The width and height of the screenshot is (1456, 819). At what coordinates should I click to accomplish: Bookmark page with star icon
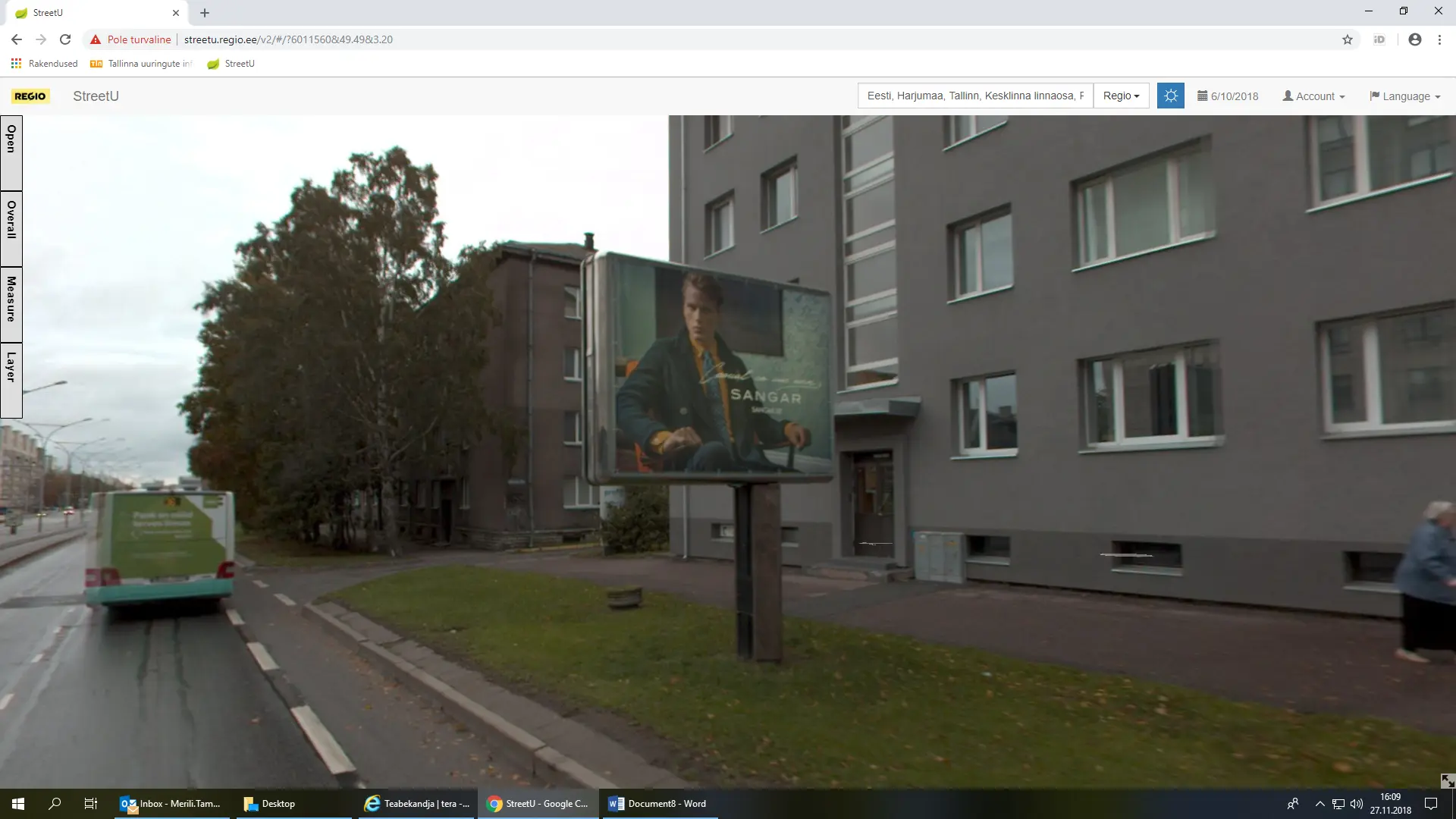click(x=1348, y=39)
